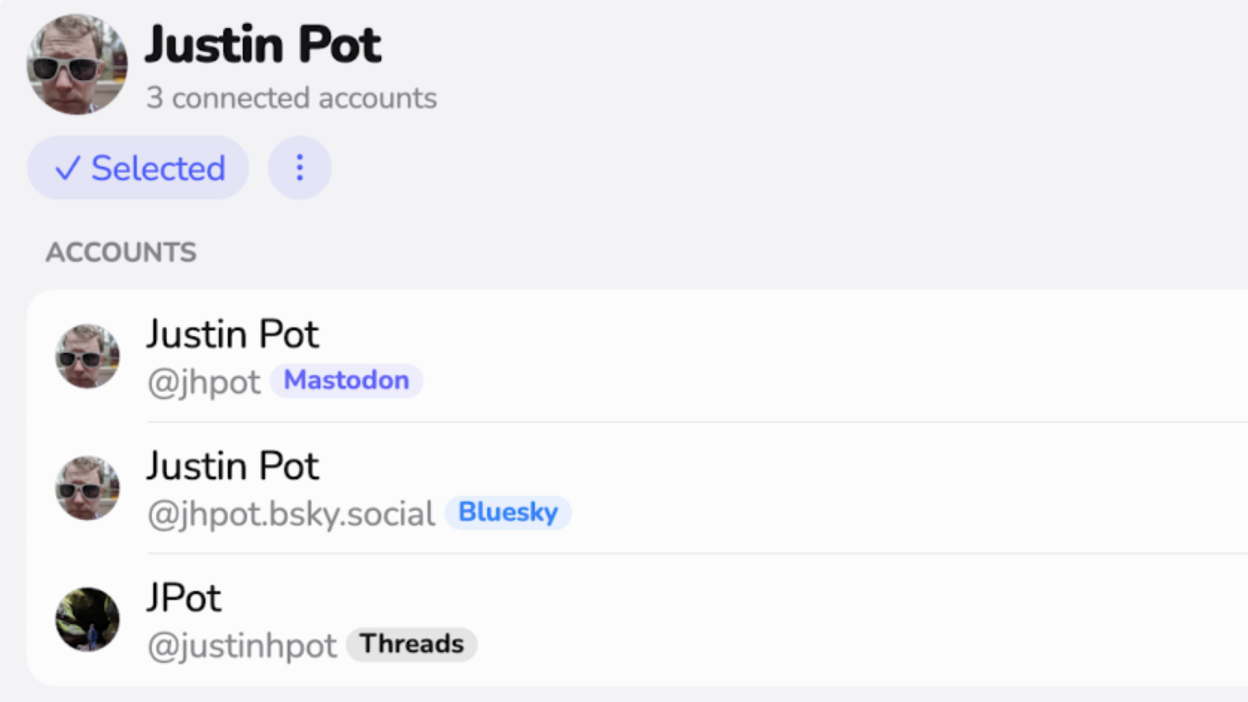The height and width of the screenshot is (702, 1248).
Task: Open the three-dot more options menu
Action: point(299,168)
